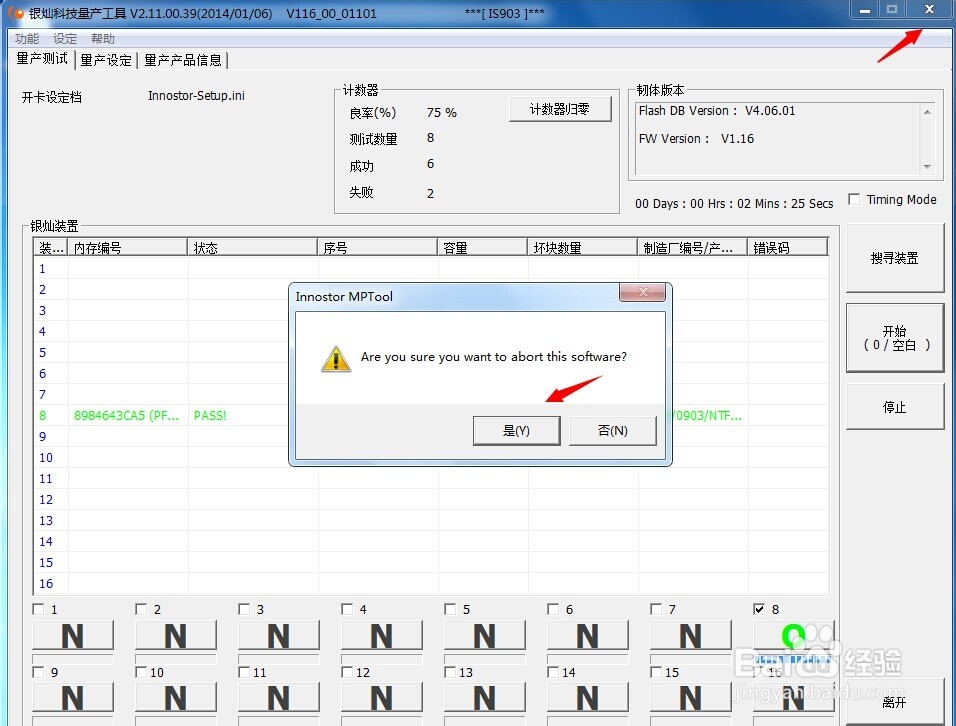This screenshot has height=726, width=956.
Task: Click the N status button for port 6
Action: 588,636
